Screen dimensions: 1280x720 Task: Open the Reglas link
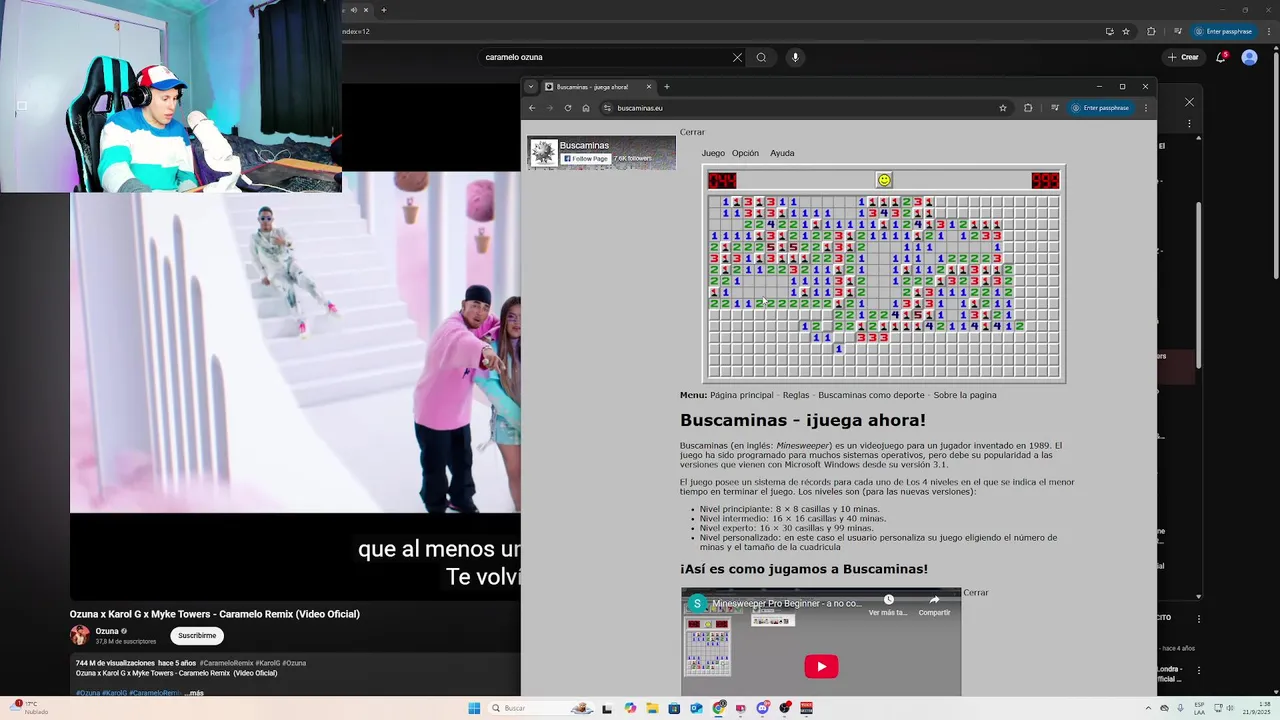click(x=796, y=395)
